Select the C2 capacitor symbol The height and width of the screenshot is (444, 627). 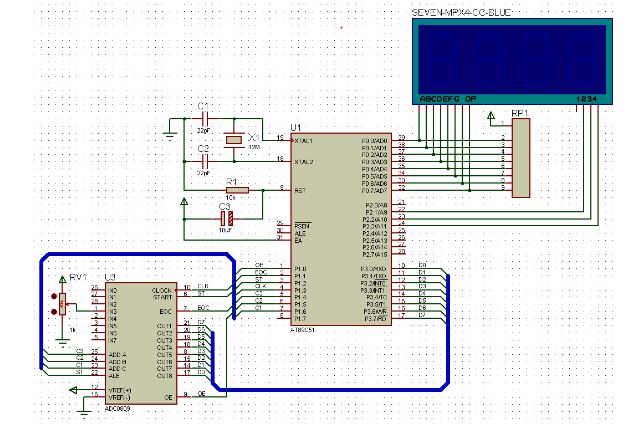click(204, 161)
